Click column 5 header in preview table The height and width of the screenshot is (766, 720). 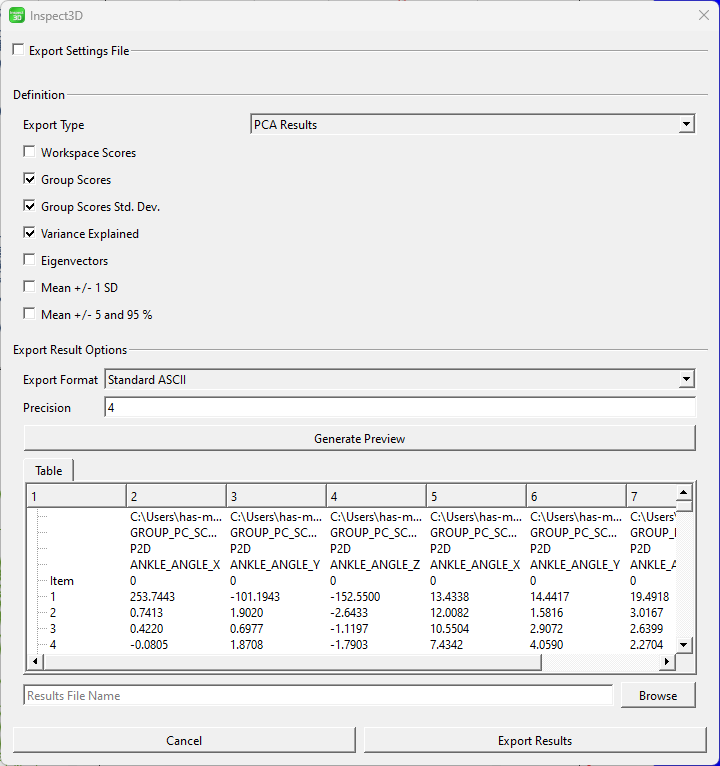click(x=475, y=497)
